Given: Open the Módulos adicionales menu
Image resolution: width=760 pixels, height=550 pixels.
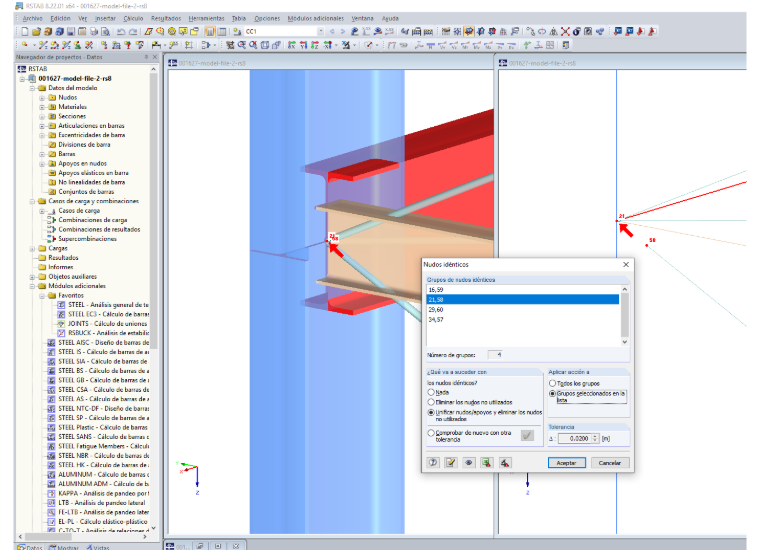Looking at the screenshot, I should point(316,18).
